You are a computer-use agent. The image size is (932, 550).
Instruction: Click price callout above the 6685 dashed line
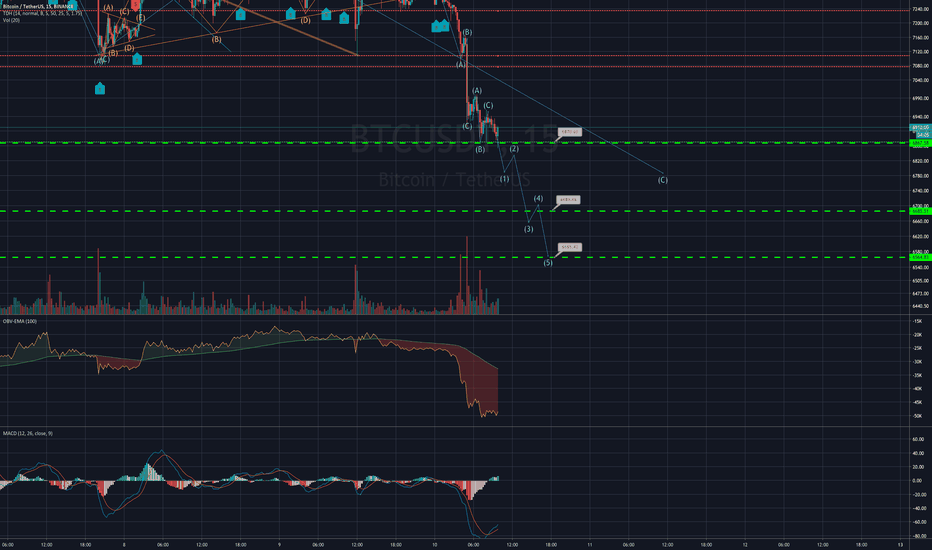point(568,200)
